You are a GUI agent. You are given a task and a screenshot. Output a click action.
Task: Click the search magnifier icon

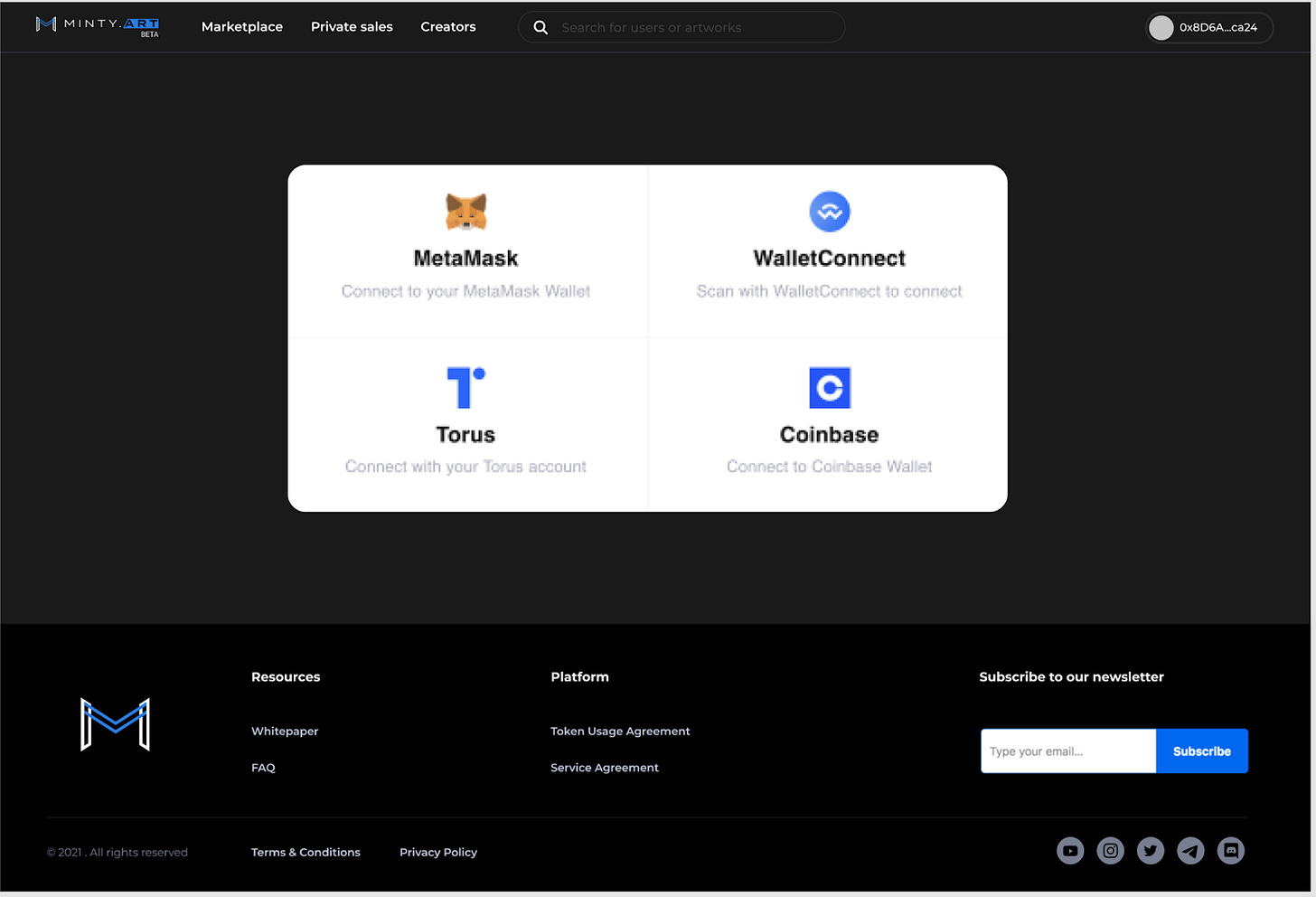coord(540,27)
